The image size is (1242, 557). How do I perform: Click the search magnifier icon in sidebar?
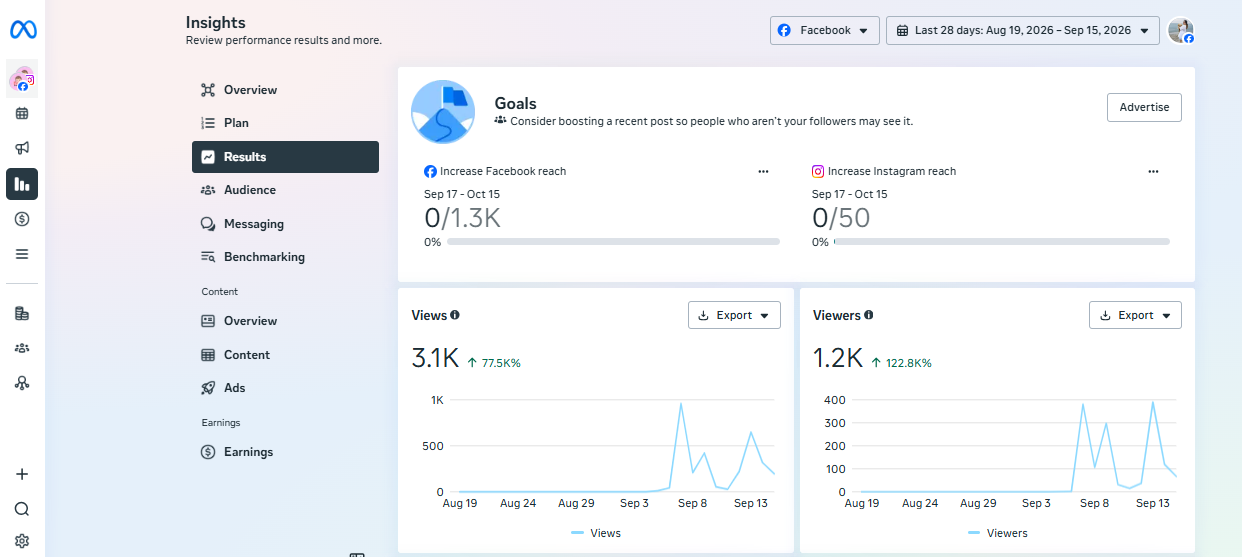coord(22,509)
